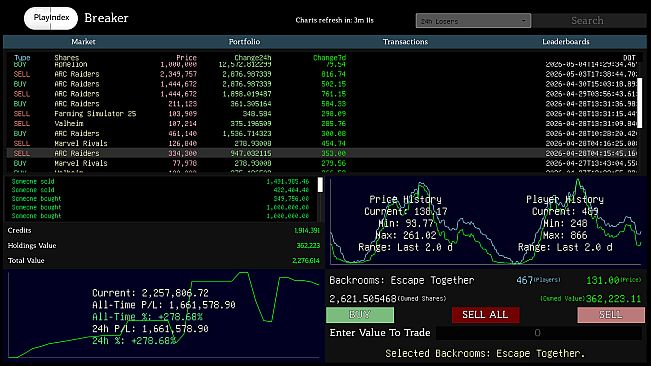
Task: Click the green BUY button
Action: (360, 315)
